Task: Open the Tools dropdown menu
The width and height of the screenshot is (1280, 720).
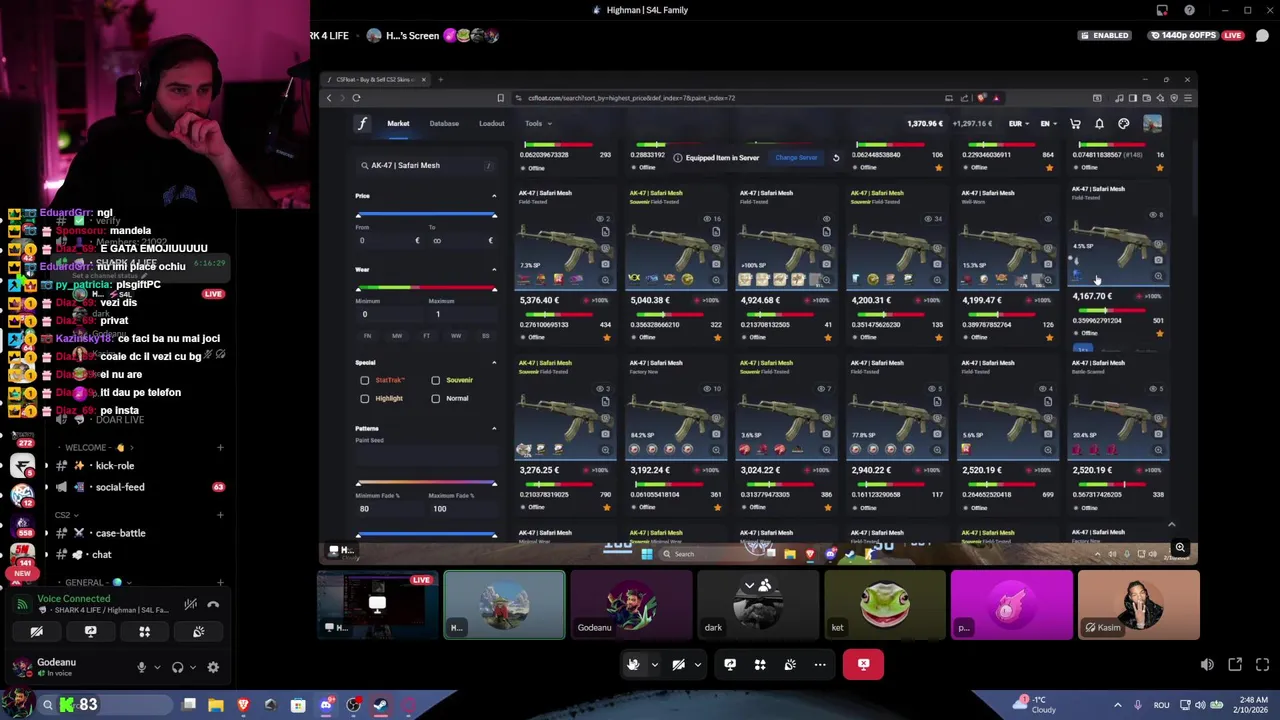Action: (538, 124)
